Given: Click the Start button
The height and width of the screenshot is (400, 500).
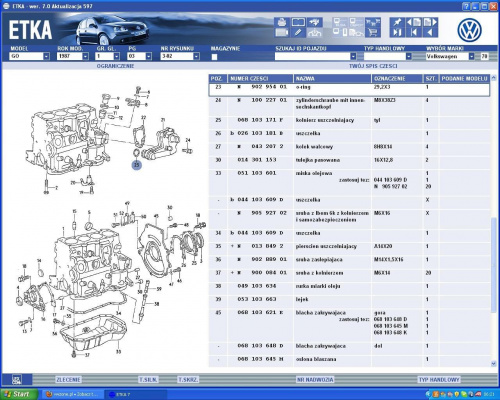Looking at the screenshot, I should (19, 394).
